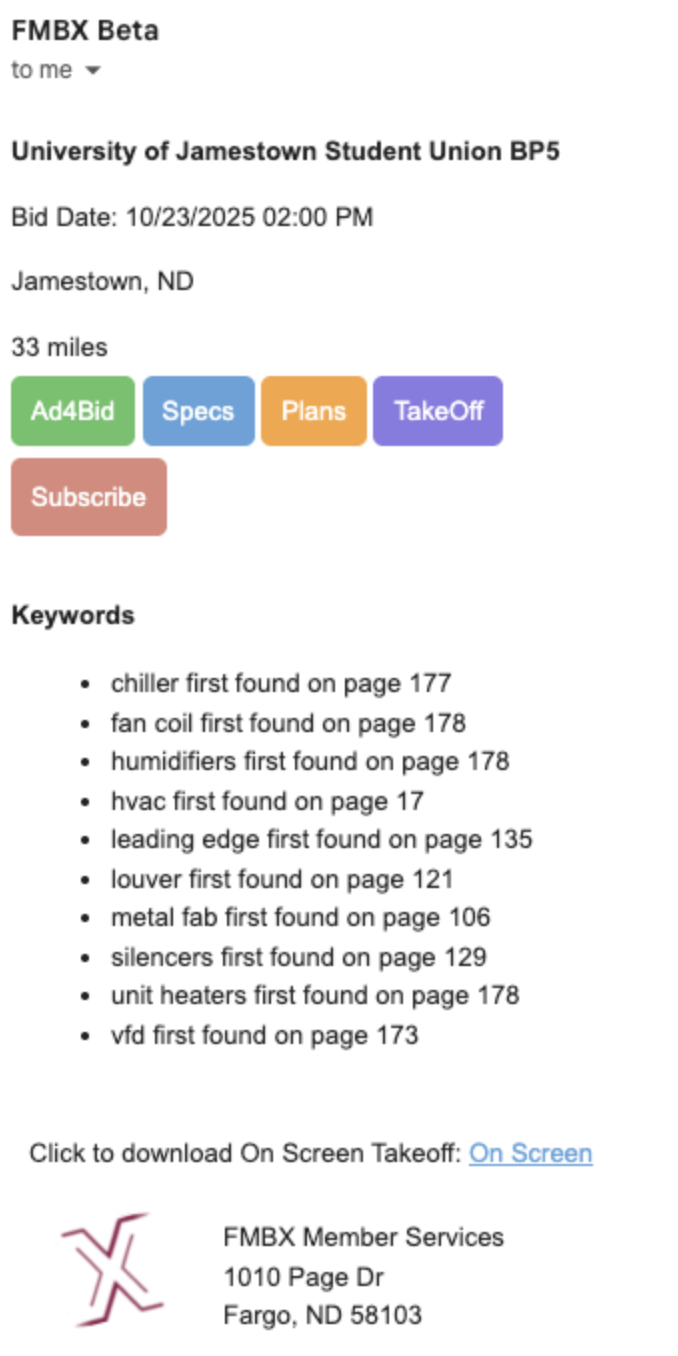678x1356 pixels.
Task: Click the metal fab keyword entry
Action: click(x=300, y=918)
